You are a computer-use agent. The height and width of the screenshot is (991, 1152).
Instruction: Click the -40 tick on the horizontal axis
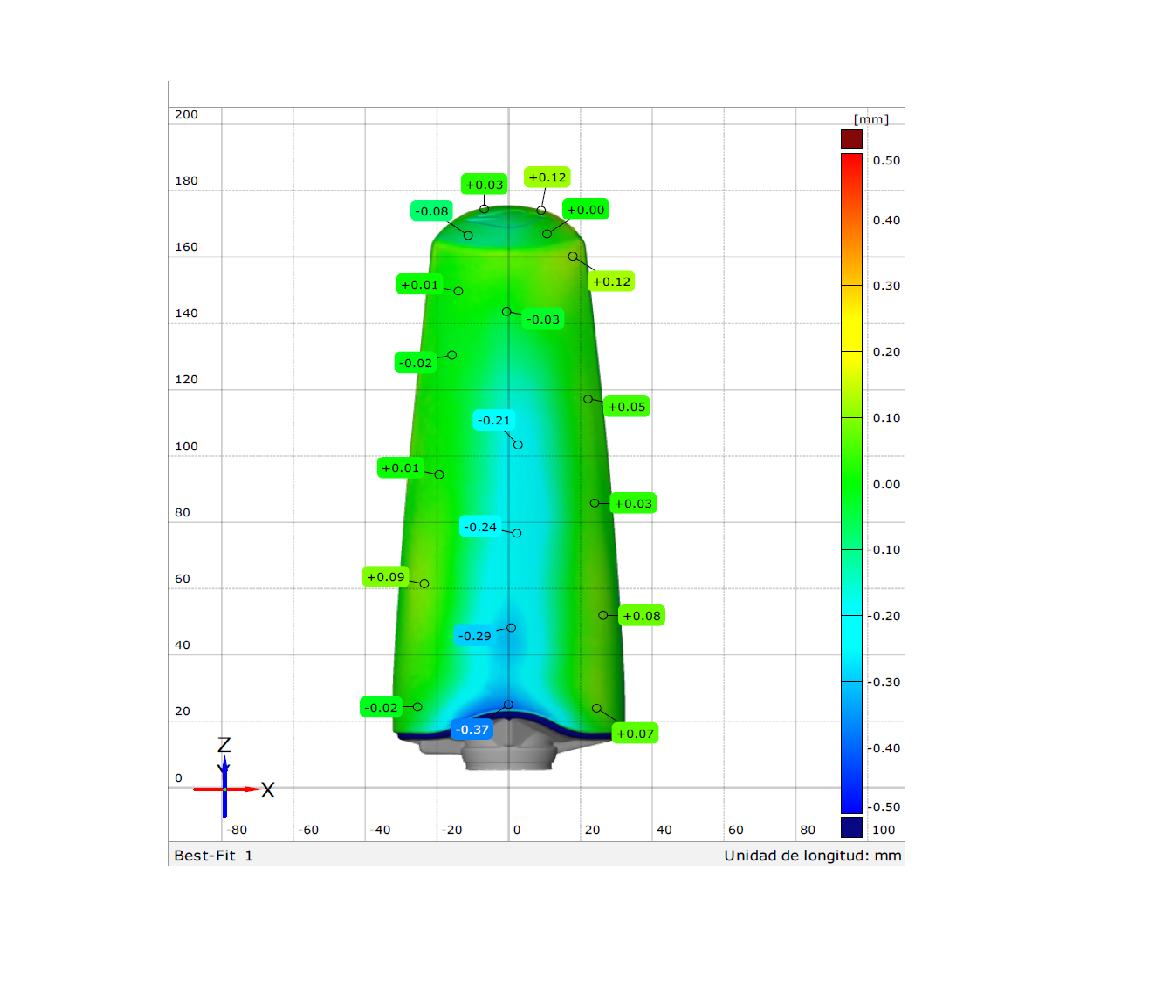coord(381,829)
